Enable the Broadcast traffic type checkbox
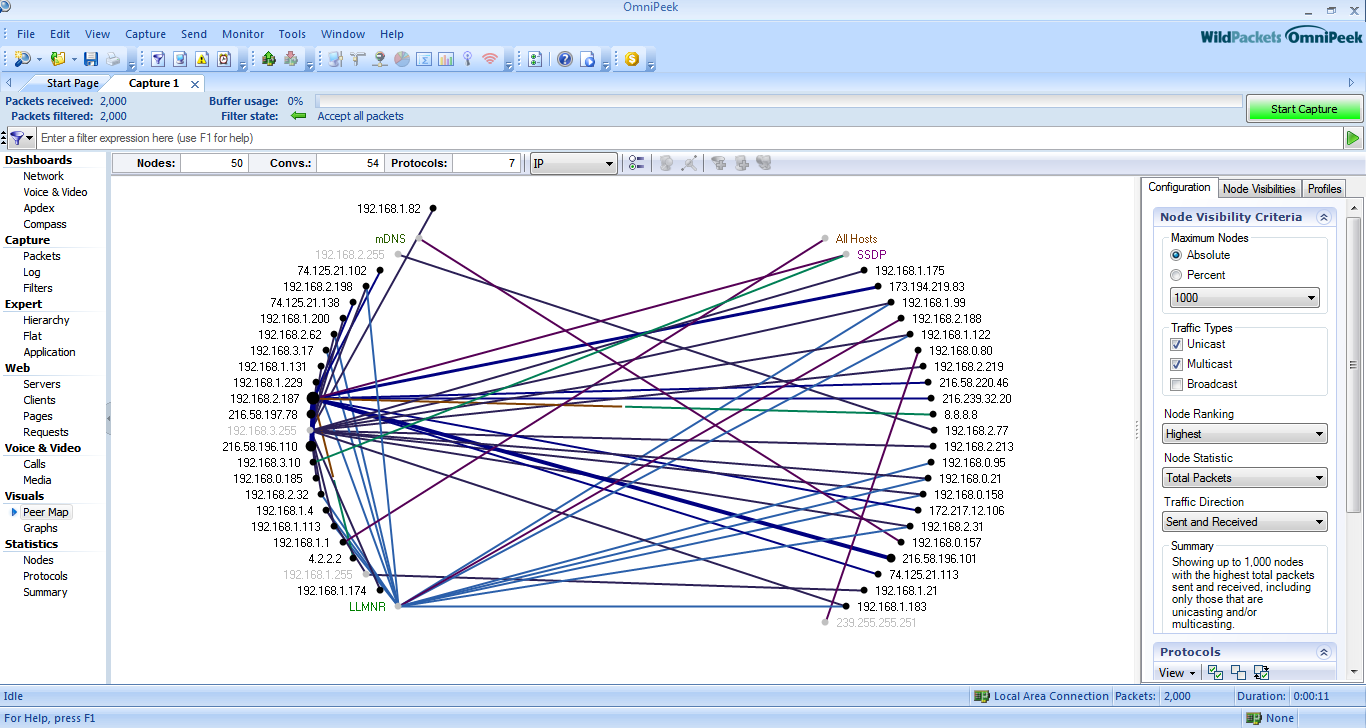Viewport: 1366px width, 728px height. [x=1177, y=384]
